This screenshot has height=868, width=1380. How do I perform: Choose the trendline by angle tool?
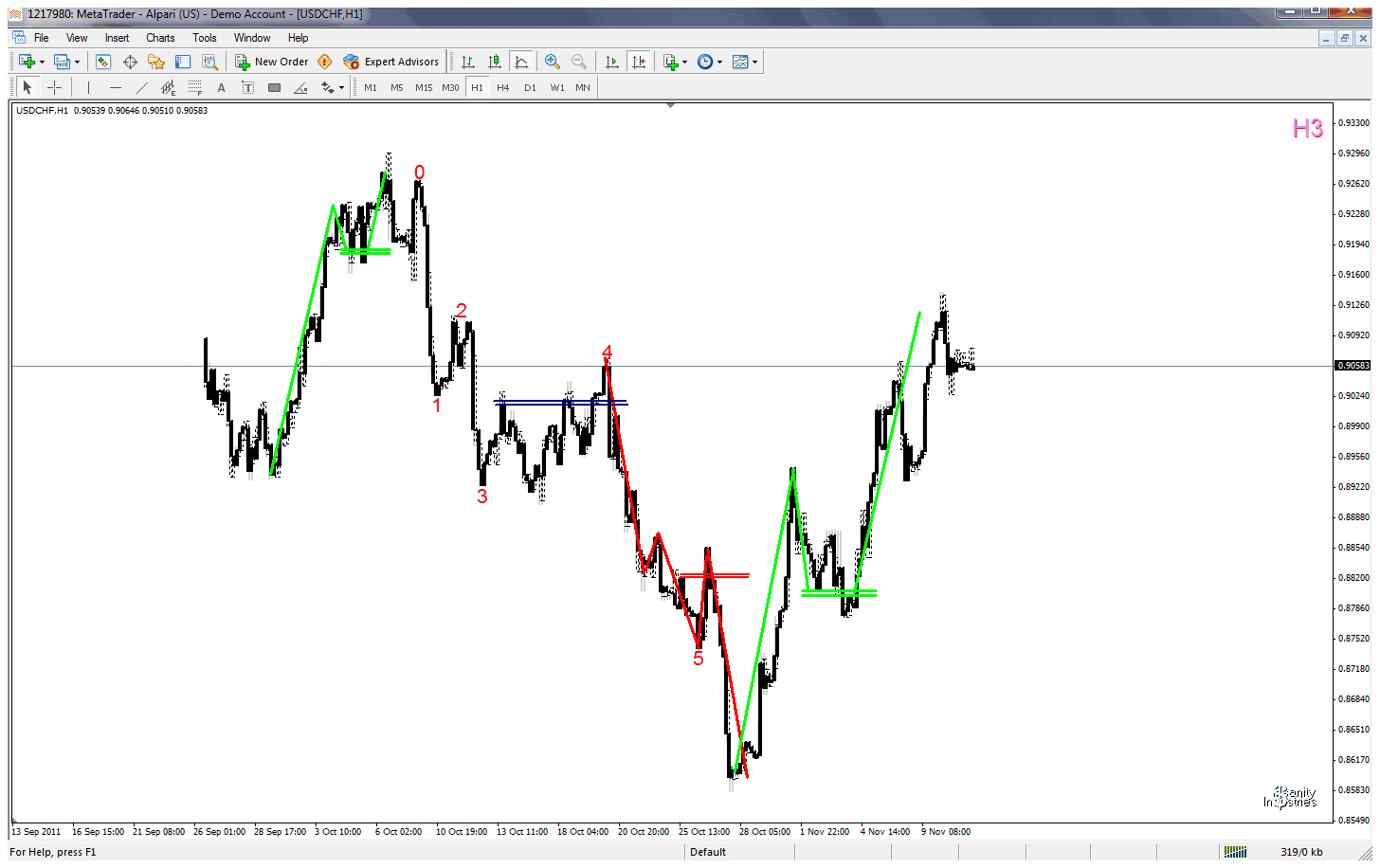pyautogui.click(x=300, y=87)
